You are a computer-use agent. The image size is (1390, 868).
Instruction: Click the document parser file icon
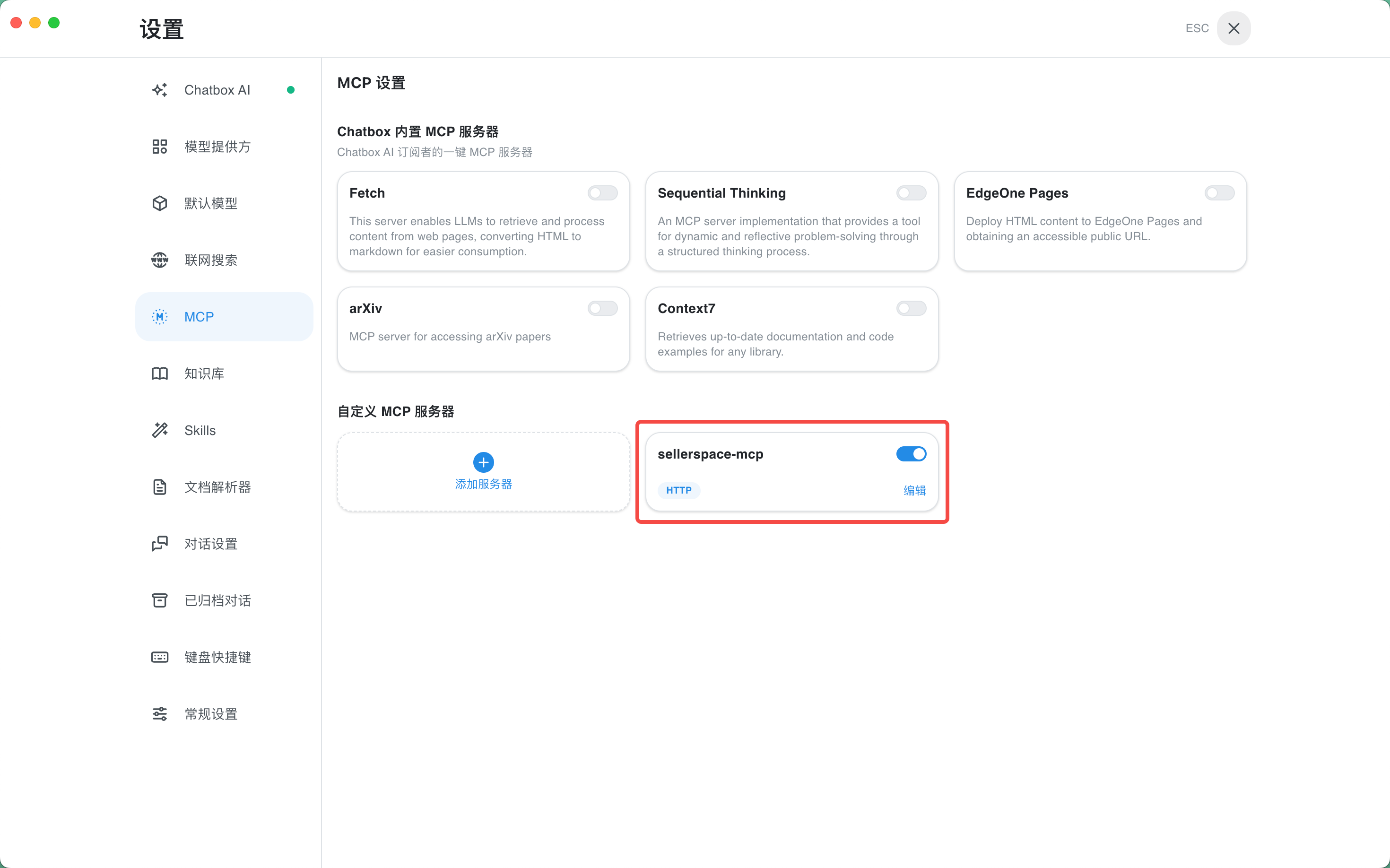(x=160, y=487)
